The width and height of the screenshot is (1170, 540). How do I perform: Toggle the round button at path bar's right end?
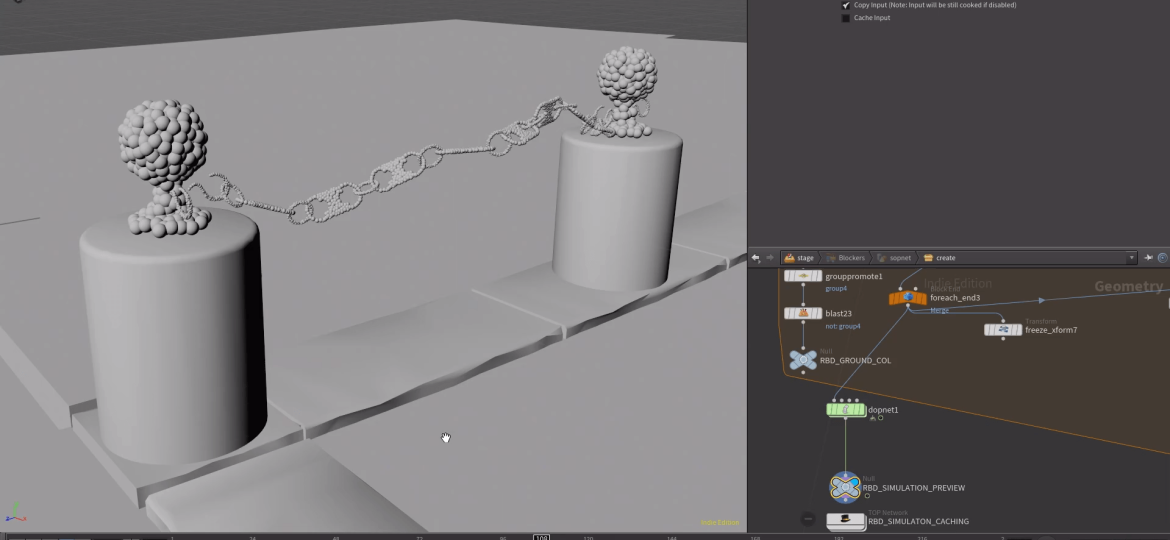point(1163,258)
